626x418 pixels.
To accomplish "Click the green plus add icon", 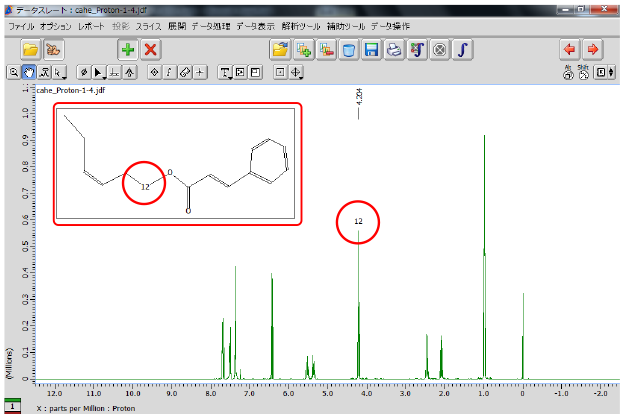I will pyautogui.click(x=128, y=50).
